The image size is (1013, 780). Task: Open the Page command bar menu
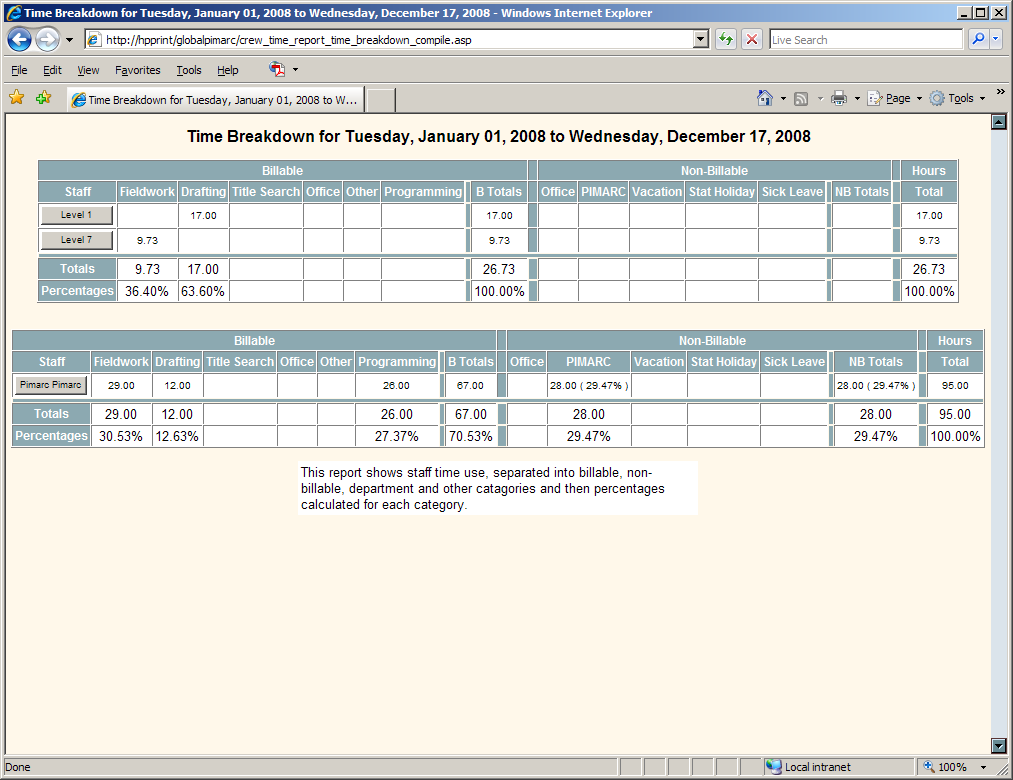[x=895, y=98]
